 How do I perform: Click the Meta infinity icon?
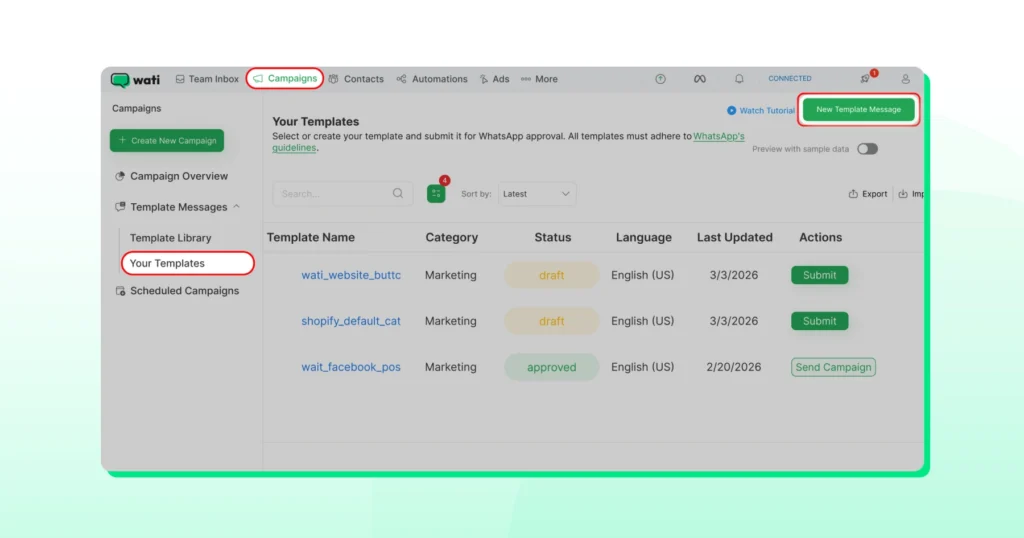(x=699, y=79)
